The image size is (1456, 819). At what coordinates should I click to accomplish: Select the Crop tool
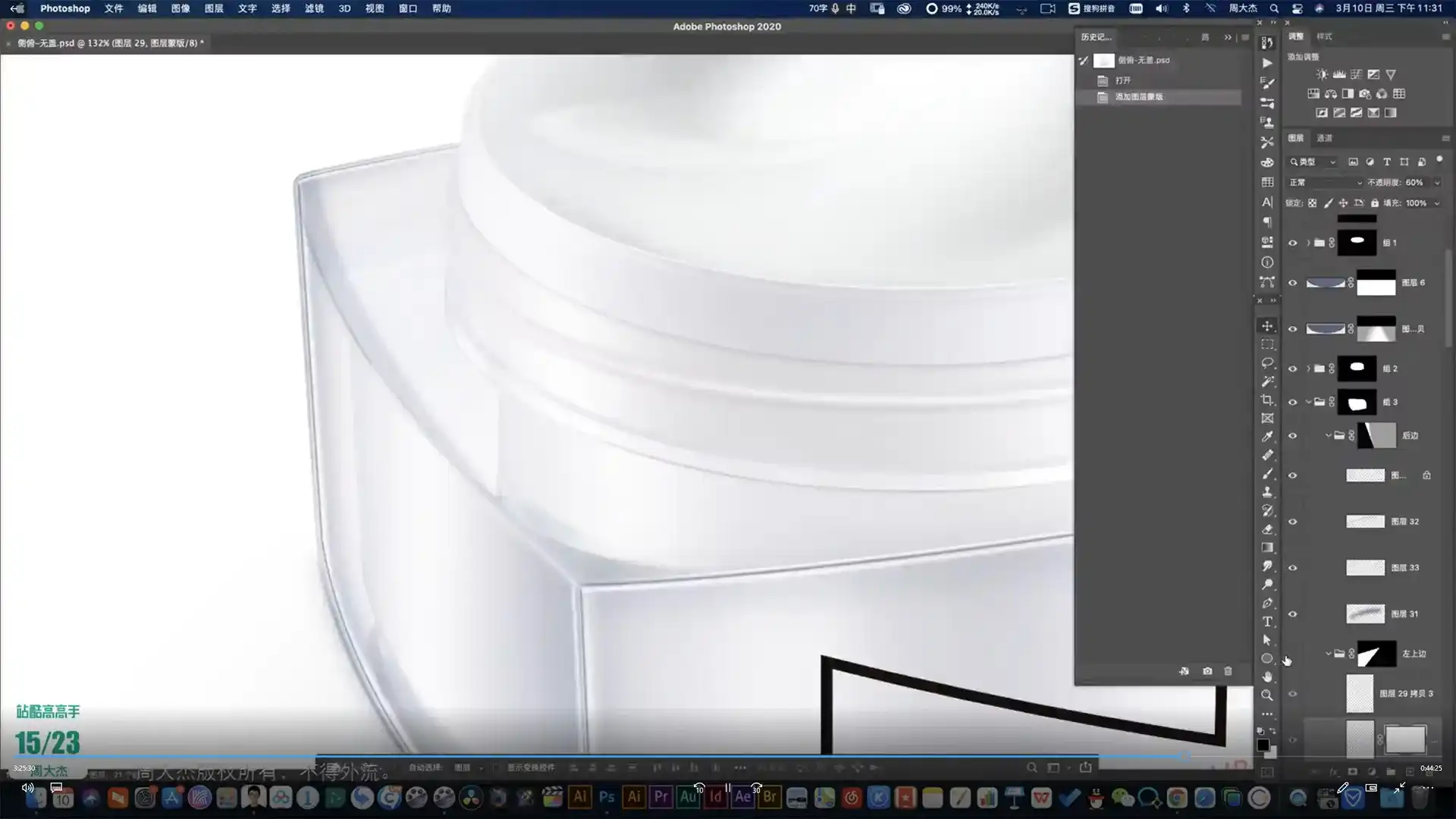1266,400
